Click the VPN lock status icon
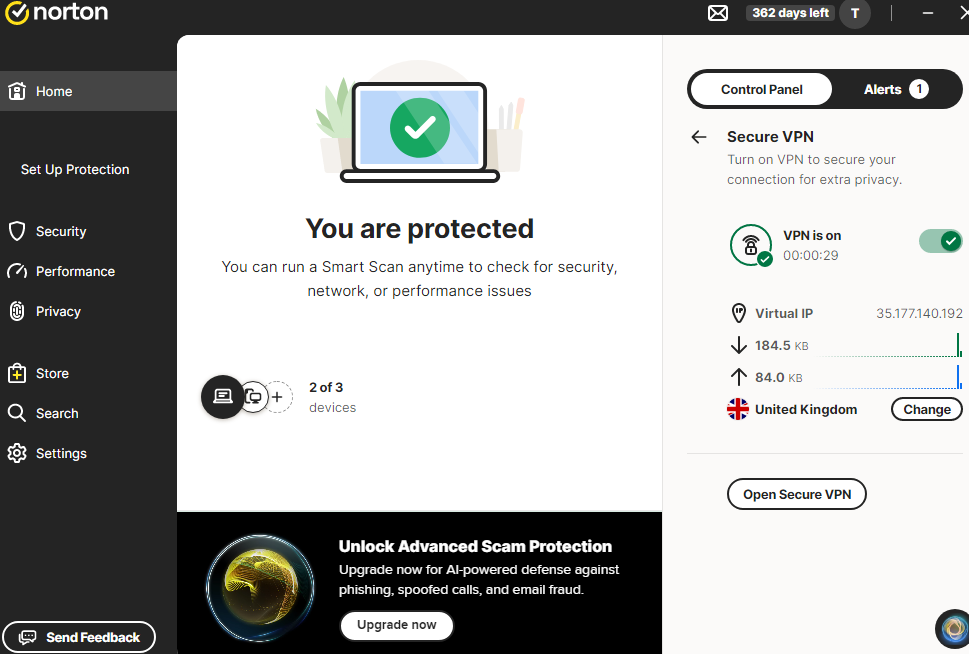 [751, 245]
